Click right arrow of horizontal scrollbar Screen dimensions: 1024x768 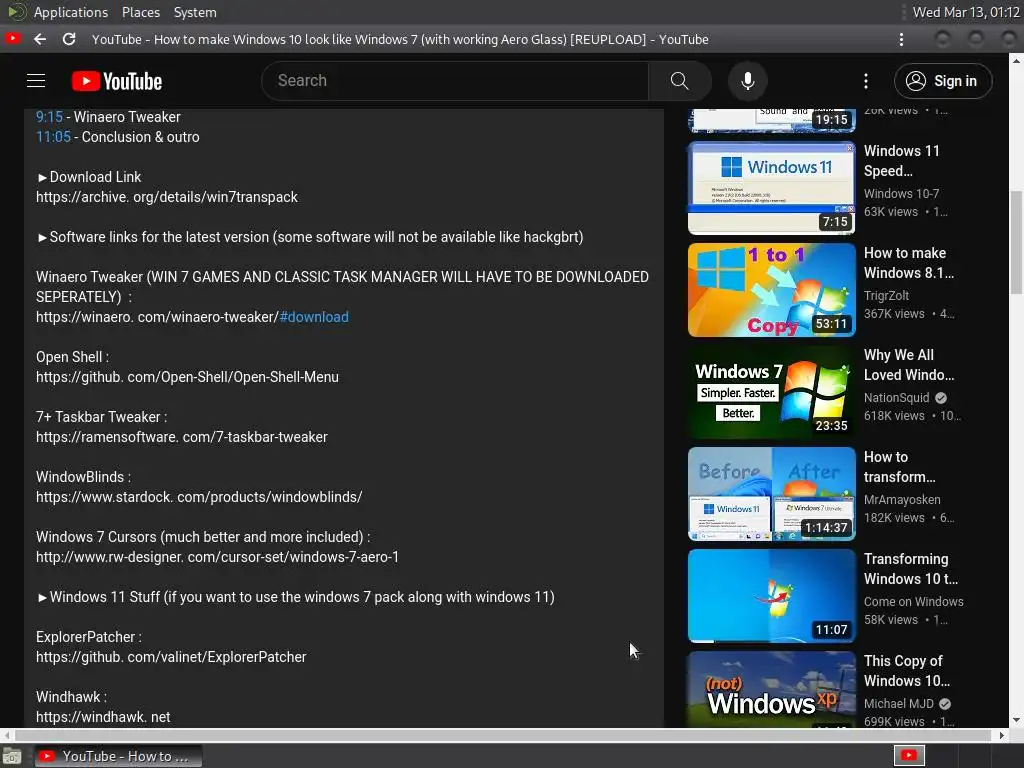pos(1002,735)
